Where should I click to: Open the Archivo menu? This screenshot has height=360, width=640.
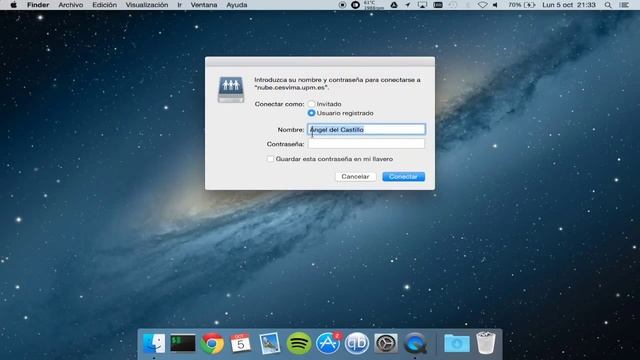(x=71, y=5)
